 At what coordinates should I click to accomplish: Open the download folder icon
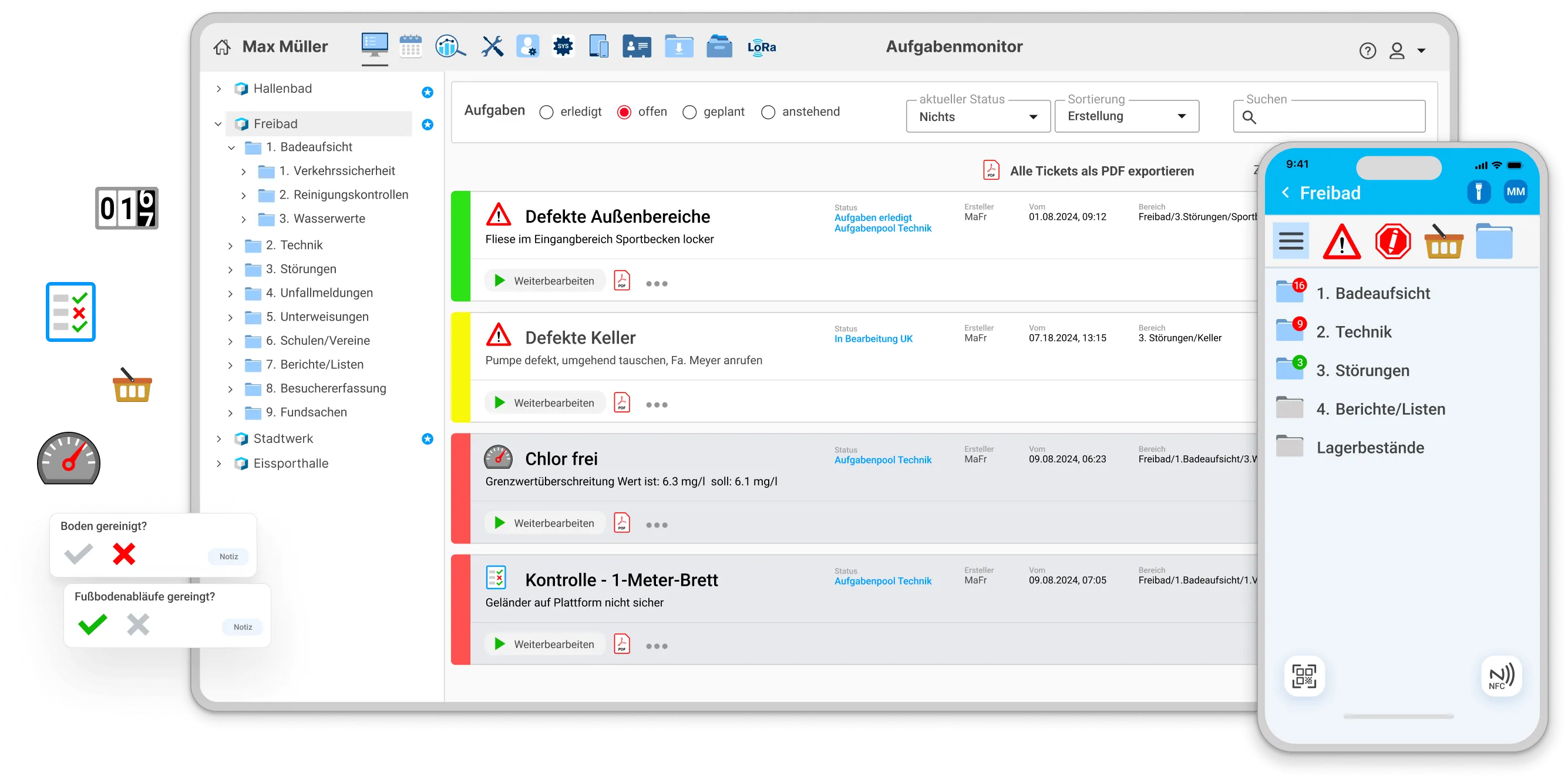(x=679, y=46)
